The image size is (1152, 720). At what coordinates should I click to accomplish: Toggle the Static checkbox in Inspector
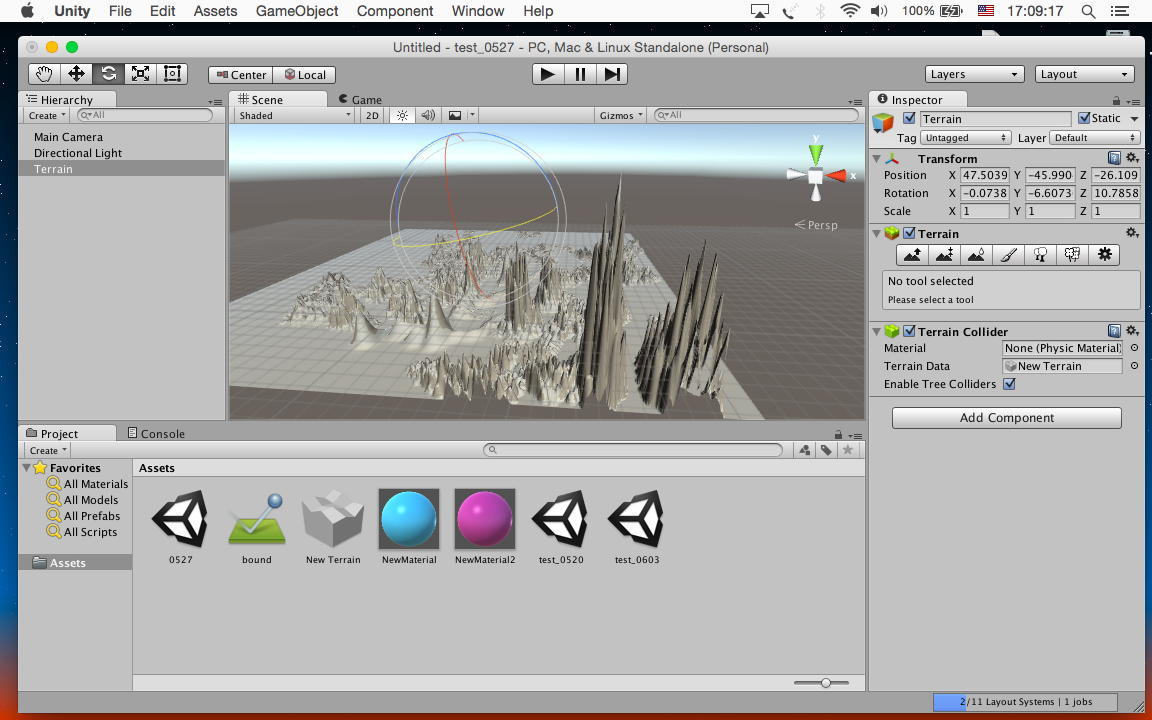[1084, 118]
